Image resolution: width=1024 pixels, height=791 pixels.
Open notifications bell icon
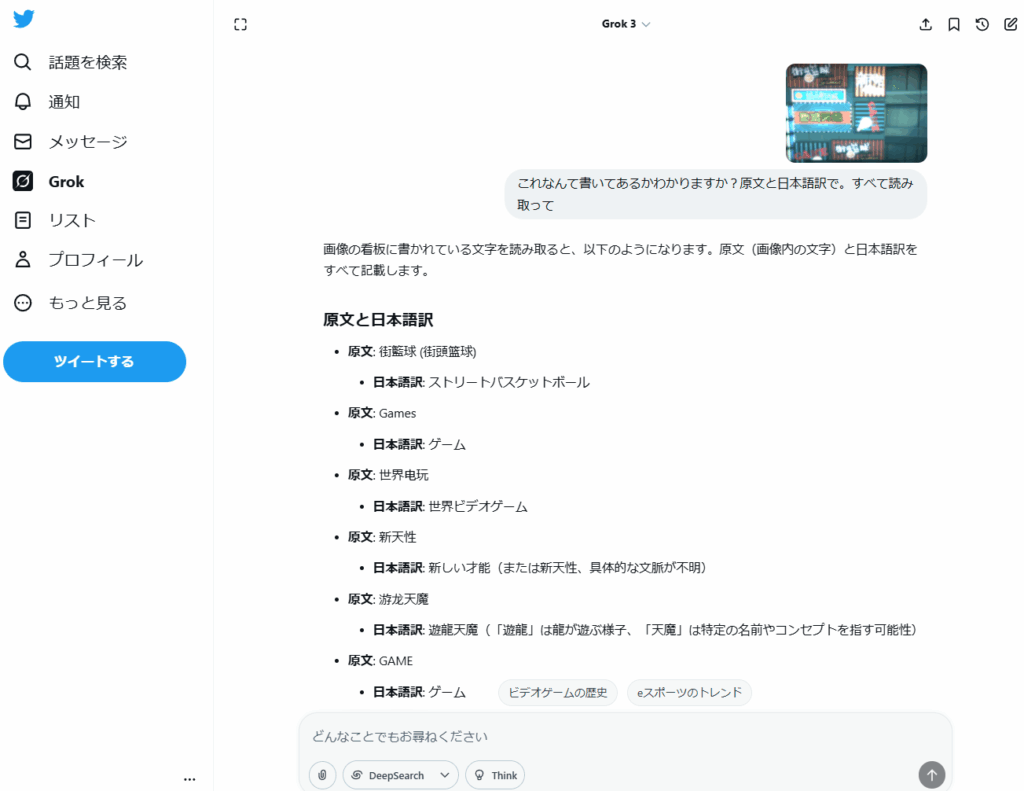[x=22, y=102]
